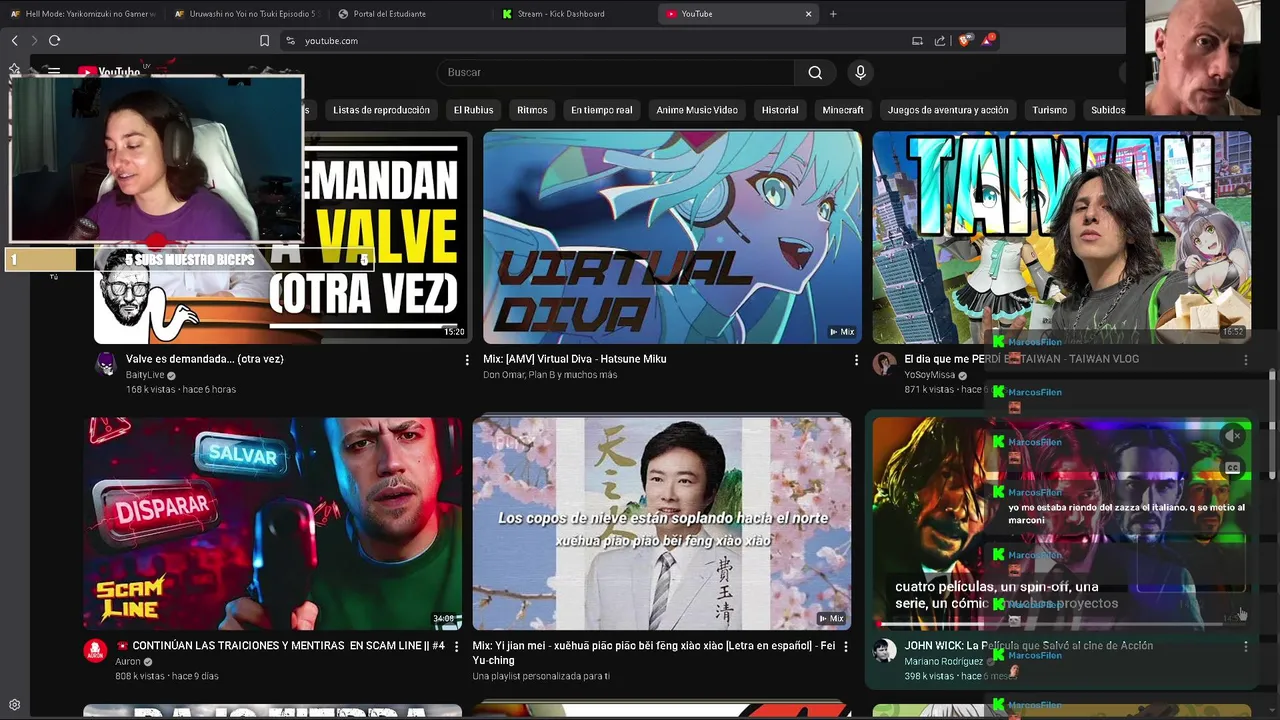Toggle subtitles CC on the John Wick preview
This screenshot has width=1280, height=720.
1233,467
